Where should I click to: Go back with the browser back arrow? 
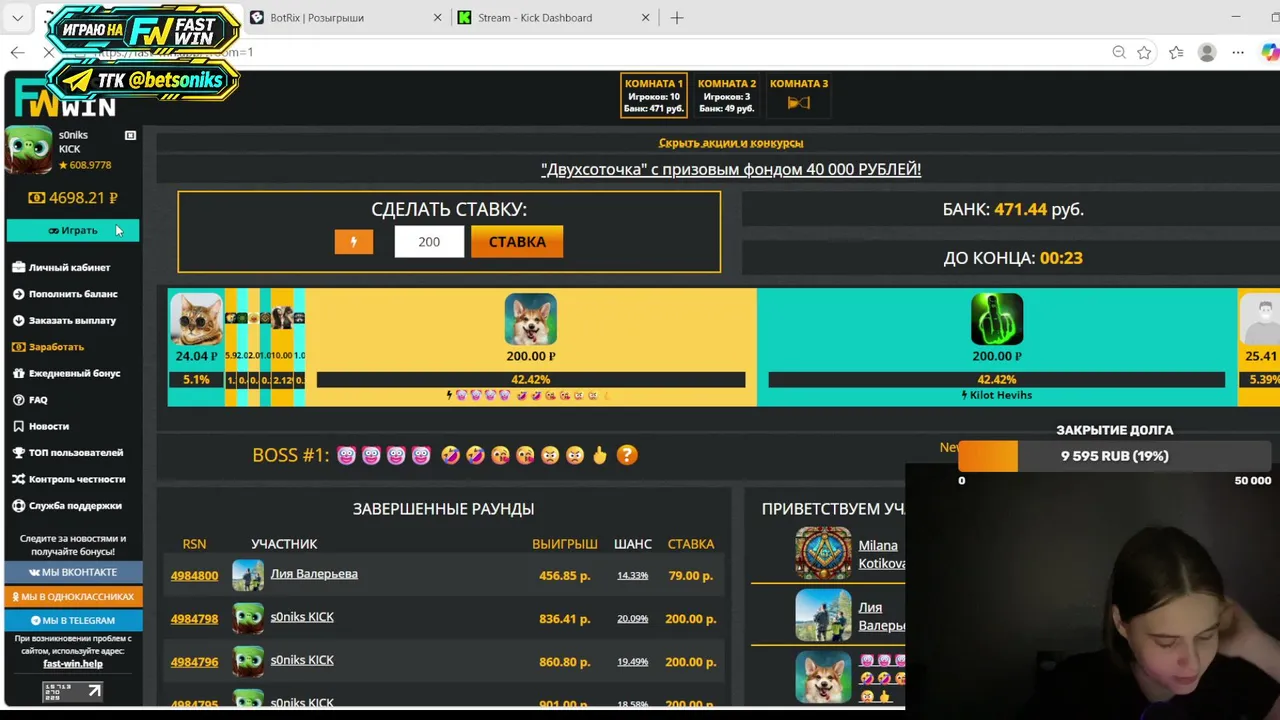17,52
